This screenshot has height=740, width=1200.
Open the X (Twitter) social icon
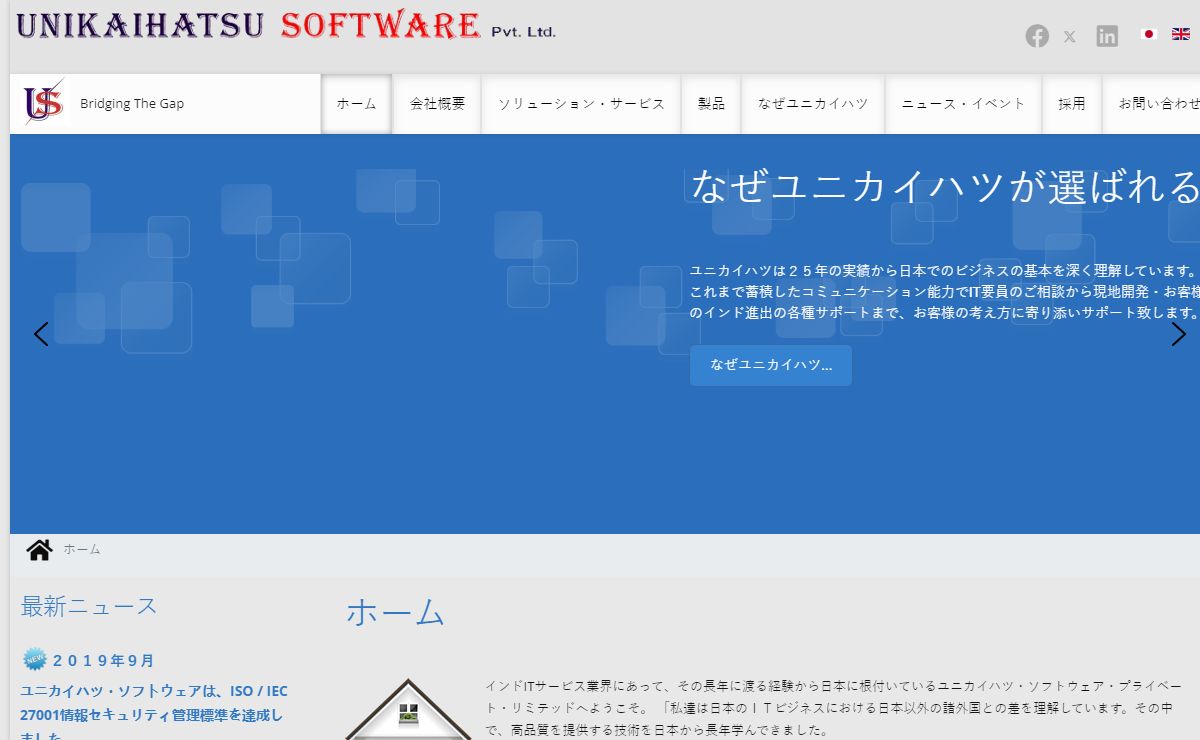click(1070, 37)
